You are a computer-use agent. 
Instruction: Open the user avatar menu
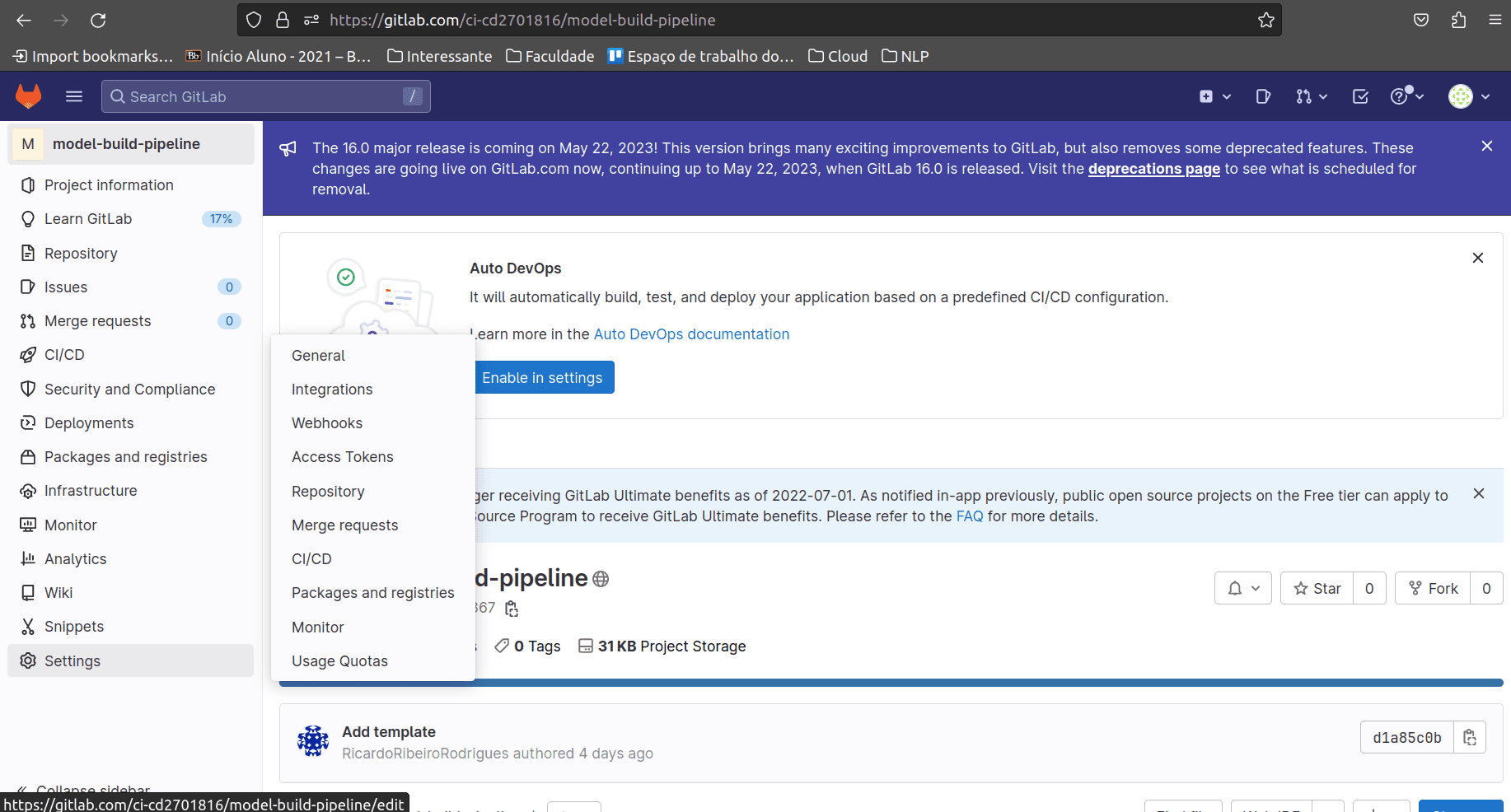1469,96
